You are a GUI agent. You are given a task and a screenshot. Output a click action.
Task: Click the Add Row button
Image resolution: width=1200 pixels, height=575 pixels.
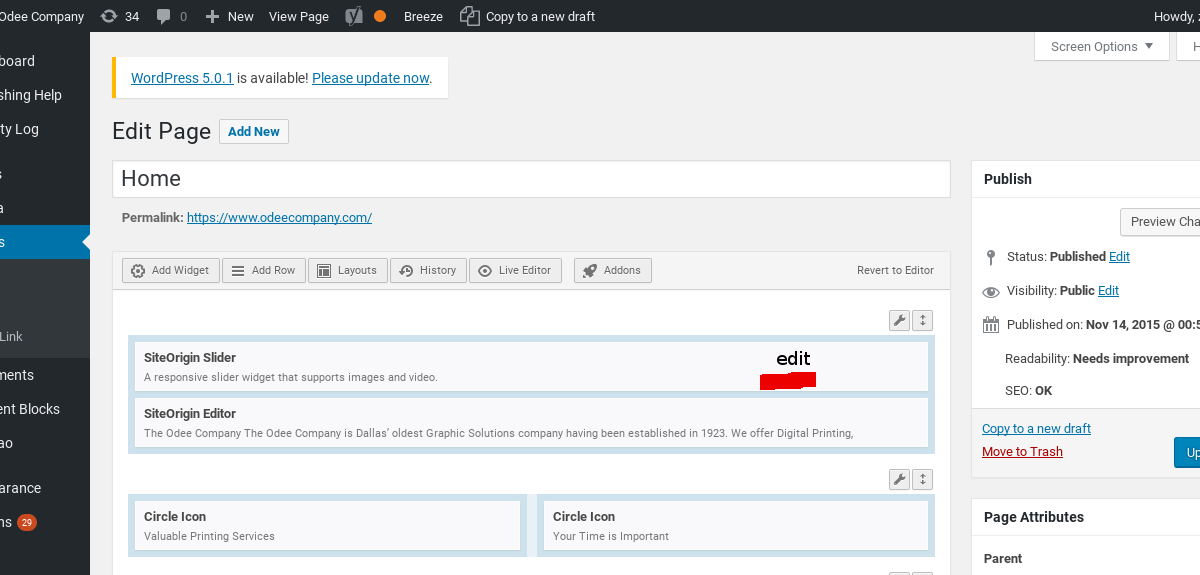264,270
